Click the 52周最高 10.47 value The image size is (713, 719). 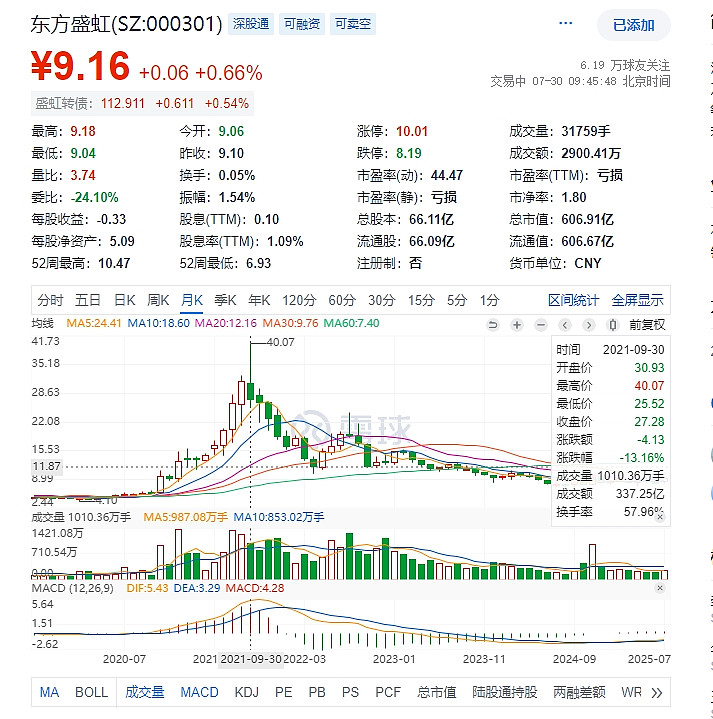114,264
